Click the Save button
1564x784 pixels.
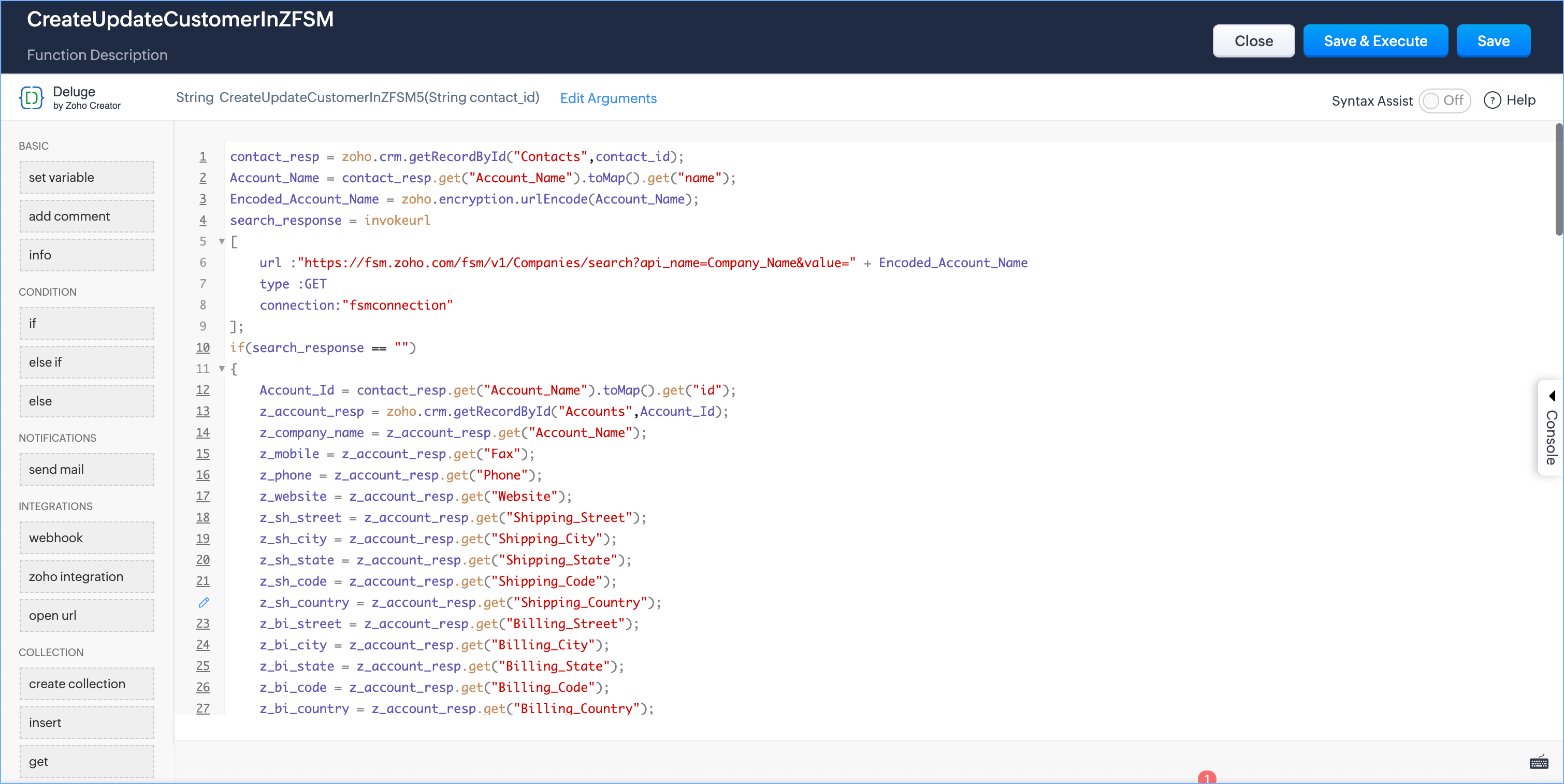coord(1493,41)
